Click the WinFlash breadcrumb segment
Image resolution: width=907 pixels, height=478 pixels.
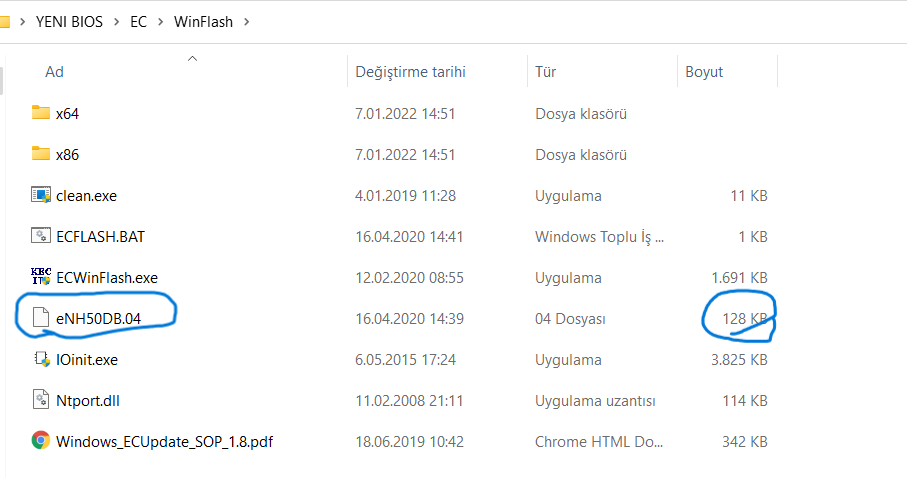click(204, 22)
